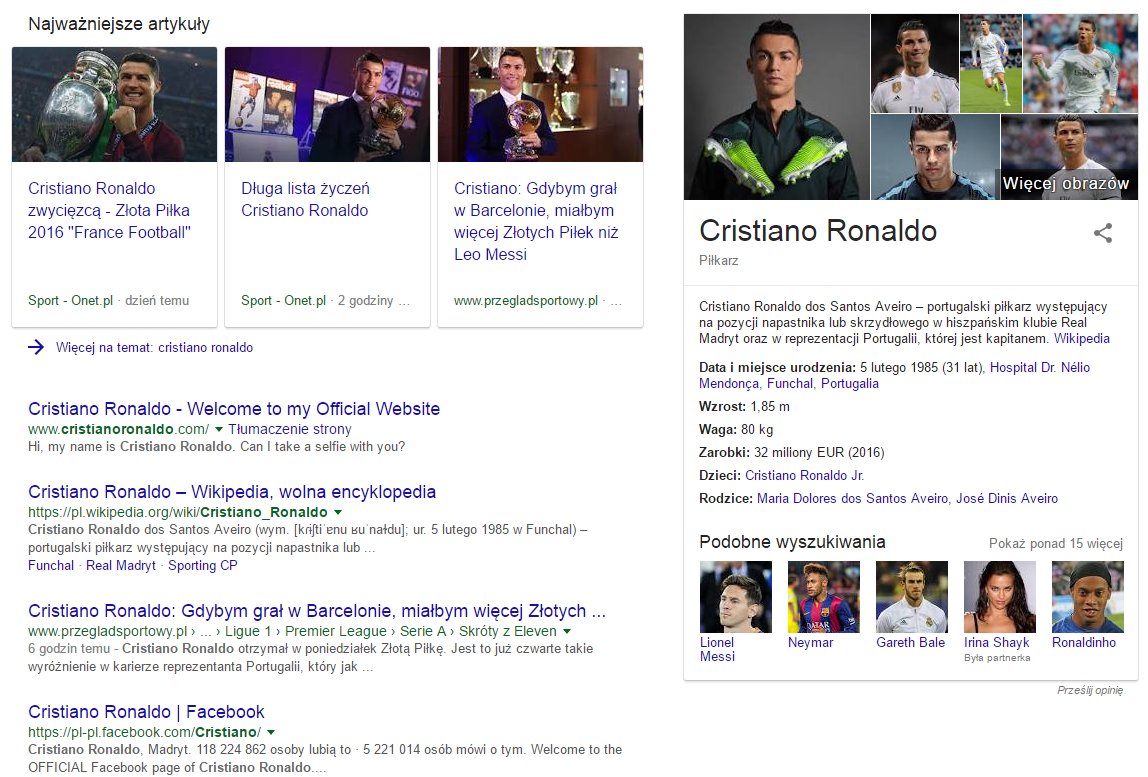The image size is (1148, 777).
Task: Open 'Cristiano Ronaldo: Gdybym grał w Barcelonie' search result
Action: [317, 611]
